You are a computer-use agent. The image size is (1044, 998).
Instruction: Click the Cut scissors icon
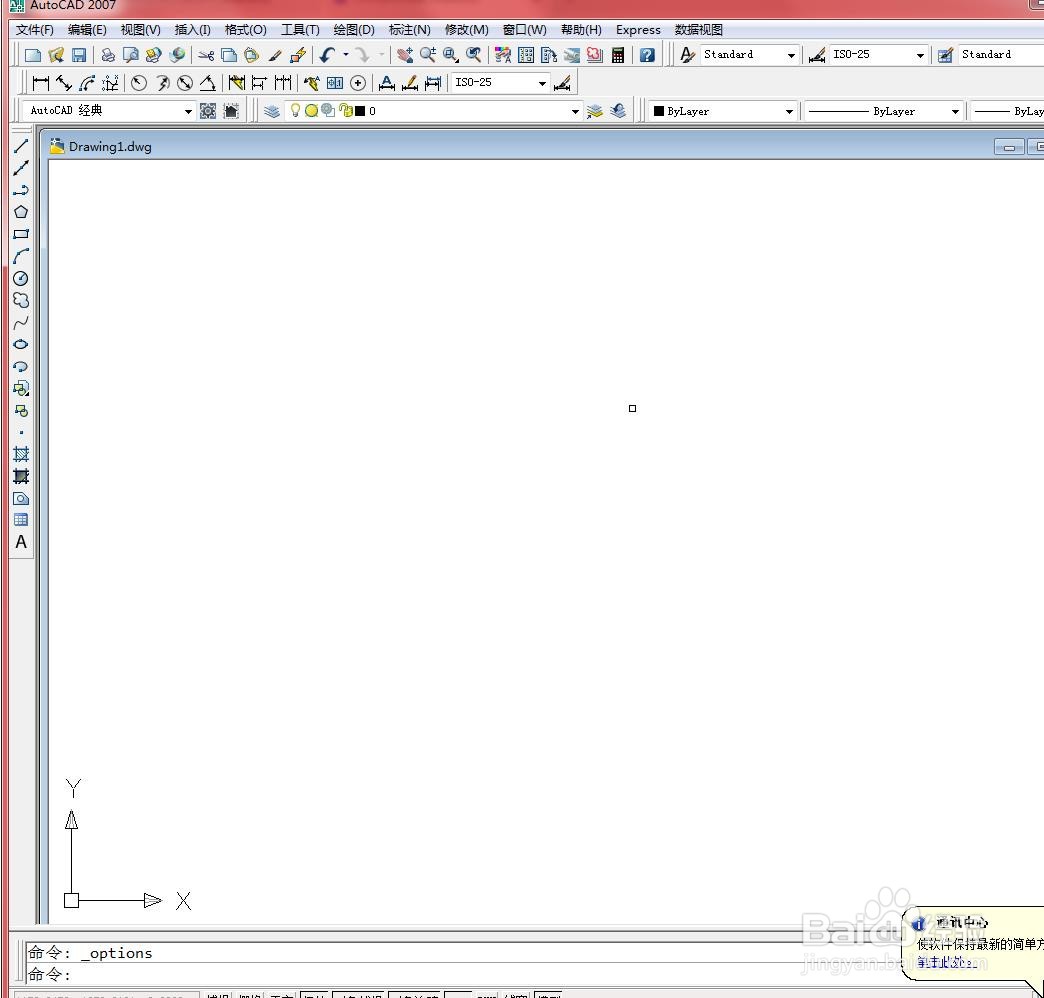tap(206, 55)
